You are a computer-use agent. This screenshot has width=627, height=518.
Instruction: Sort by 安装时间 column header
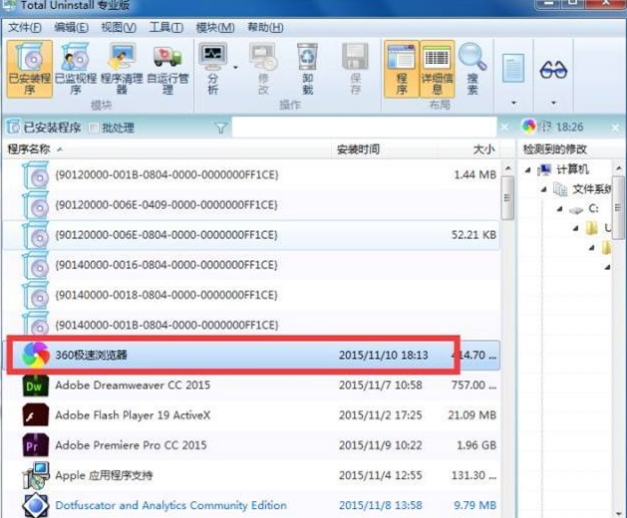358,149
